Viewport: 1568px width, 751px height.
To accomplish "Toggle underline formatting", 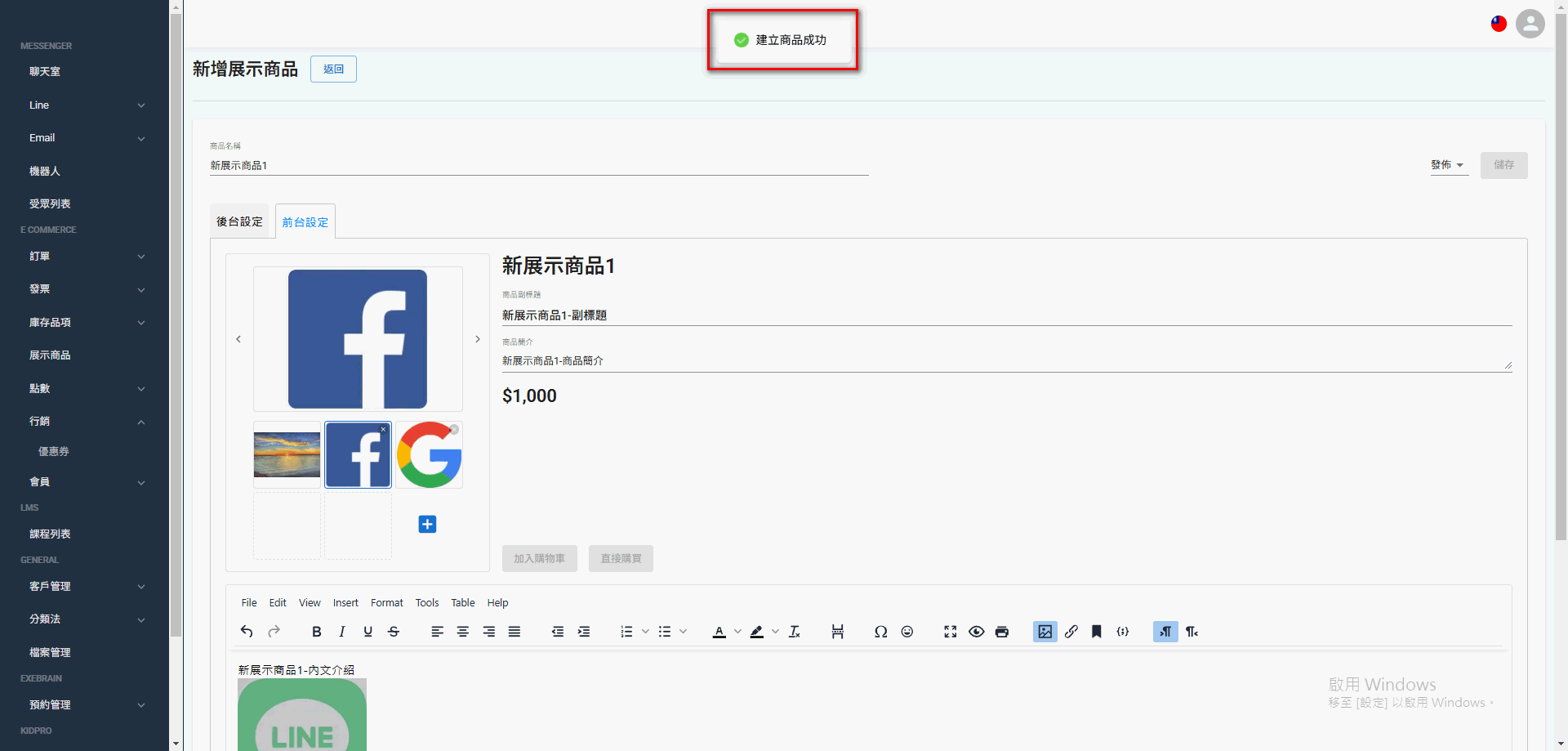I will (368, 632).
